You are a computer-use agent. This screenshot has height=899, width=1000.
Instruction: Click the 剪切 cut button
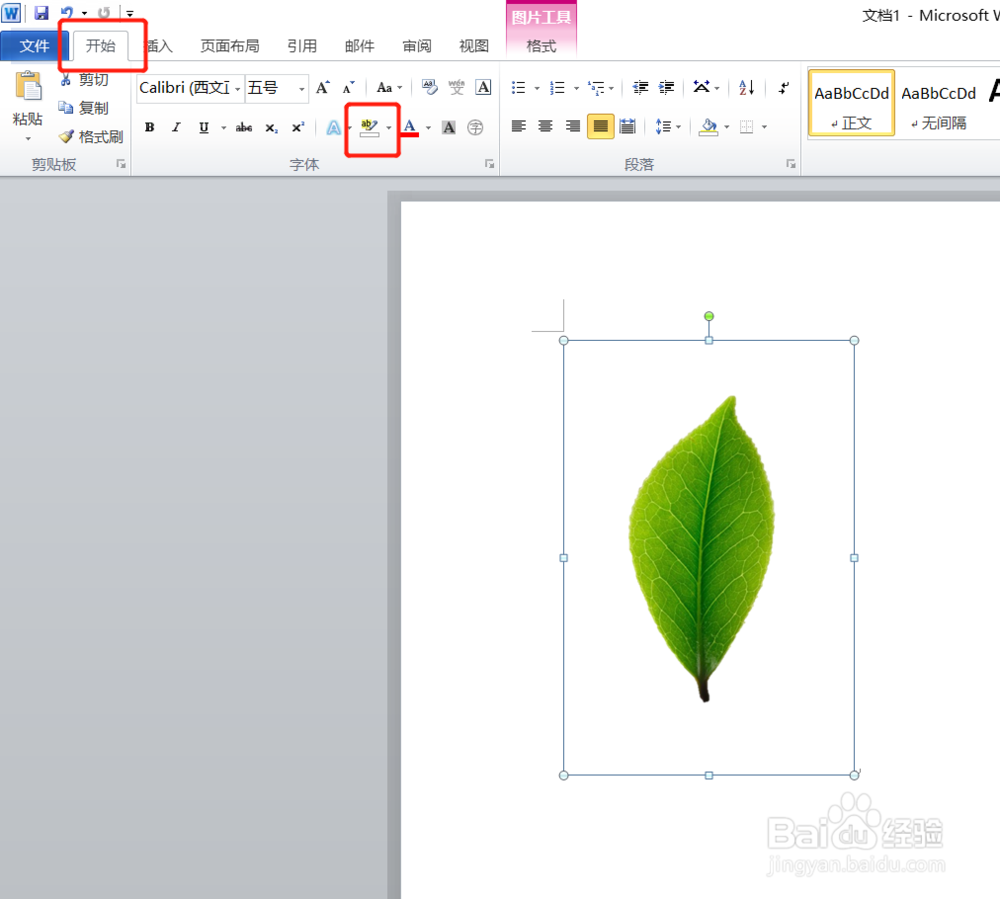click(85, 79)
